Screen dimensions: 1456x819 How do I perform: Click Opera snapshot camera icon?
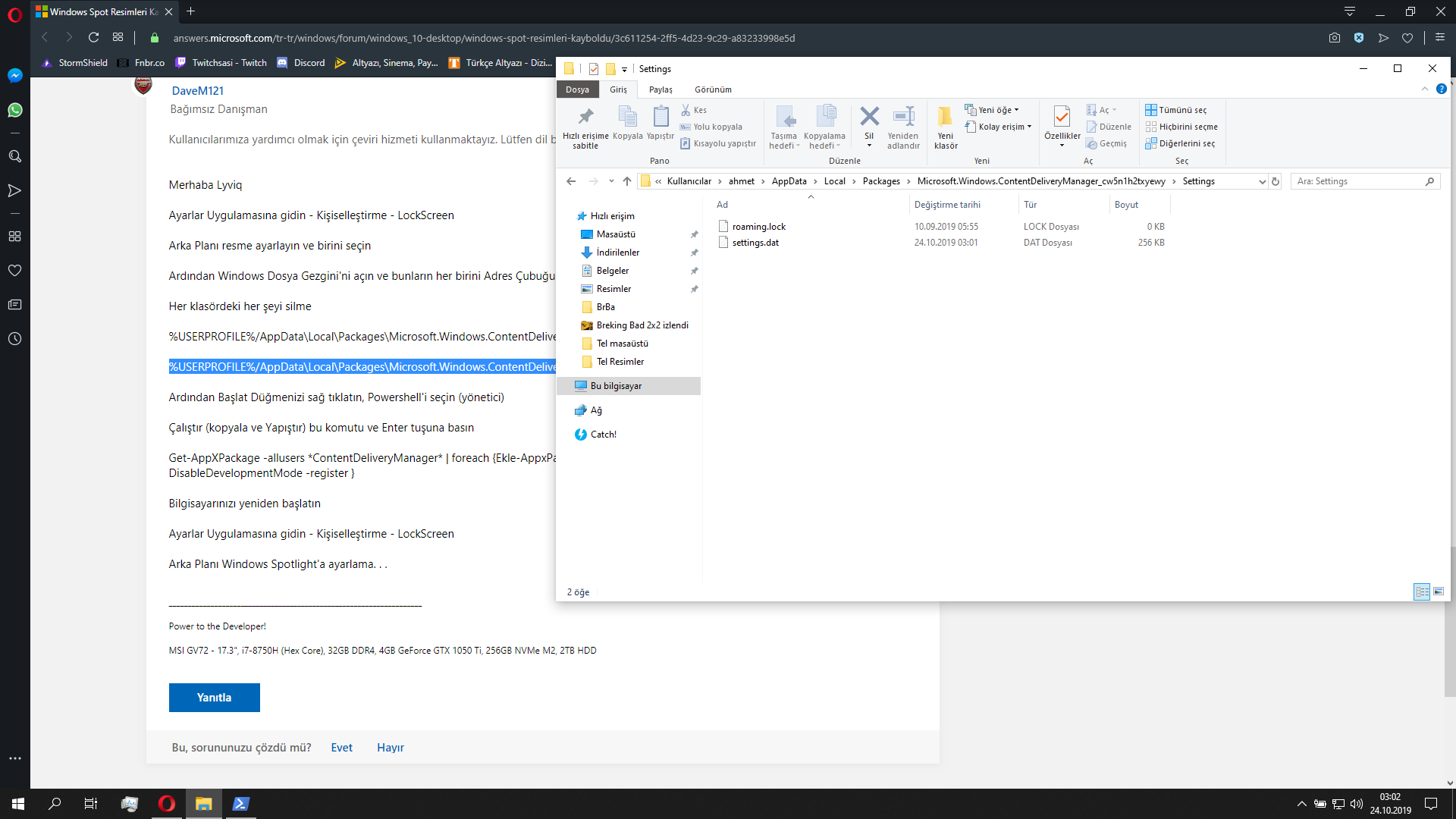[1335, 38]
